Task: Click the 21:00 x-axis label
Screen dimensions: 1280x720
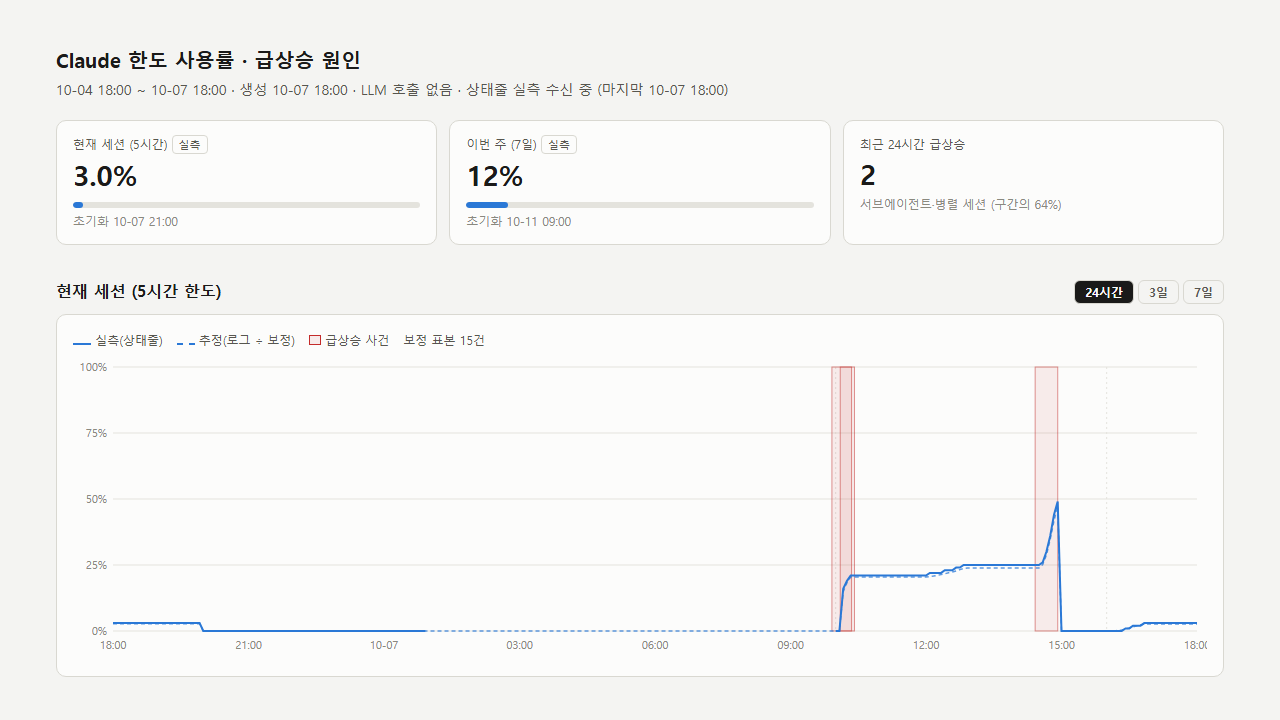Action: [248, 646]
